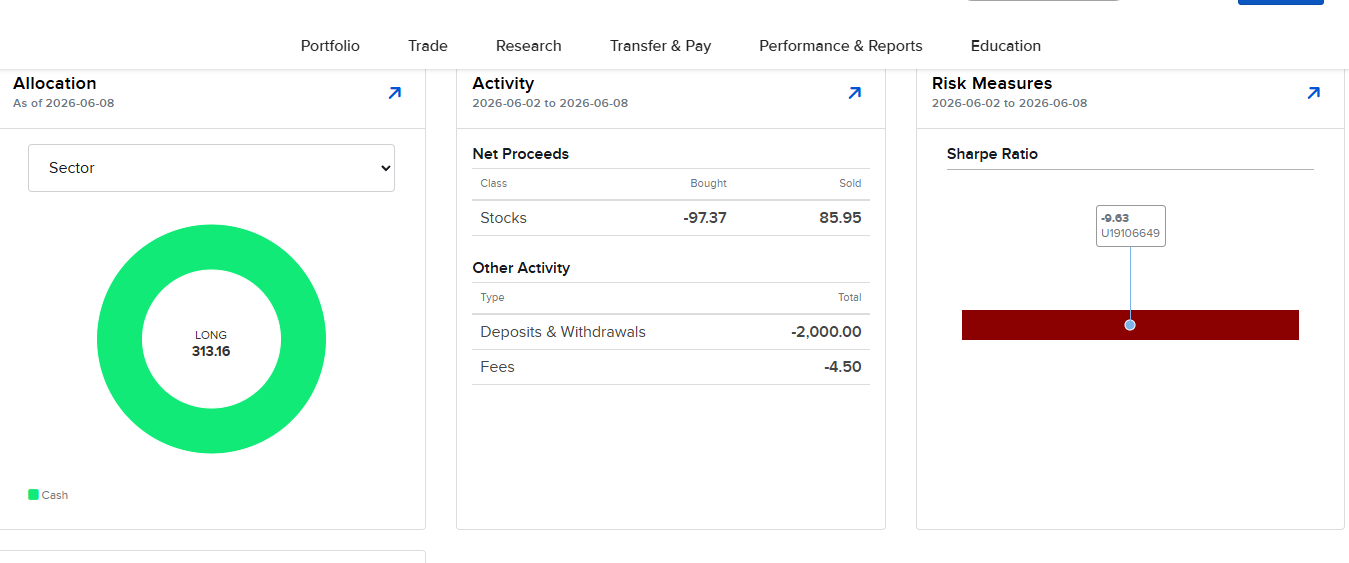This screenshot has height=563, width=1349.
Task: Click the -4.50 fees total
Action: (x=843, y=367)
